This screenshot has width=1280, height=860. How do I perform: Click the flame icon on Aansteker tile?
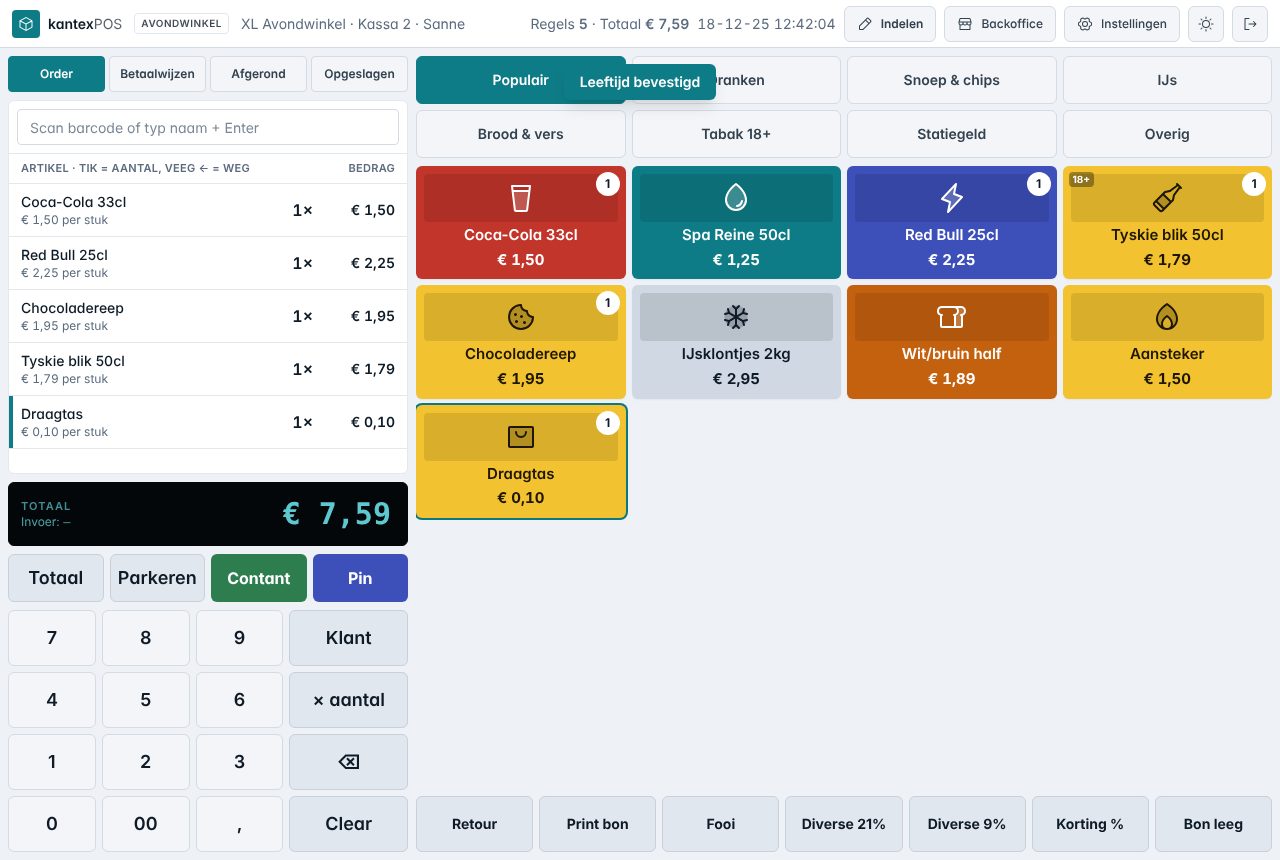click(x=1167, y=317)
